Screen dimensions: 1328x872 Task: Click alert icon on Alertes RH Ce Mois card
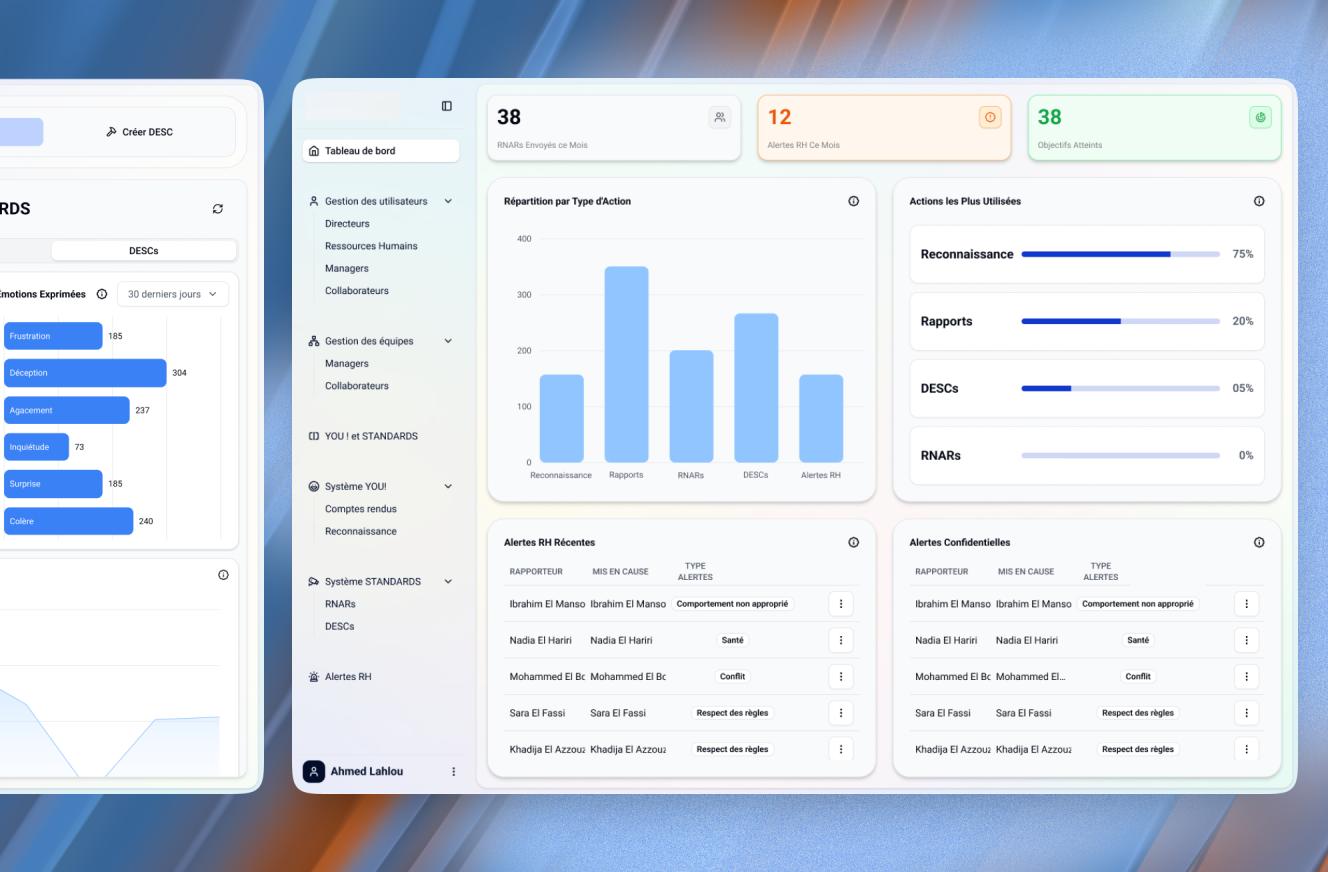(990, 117)
